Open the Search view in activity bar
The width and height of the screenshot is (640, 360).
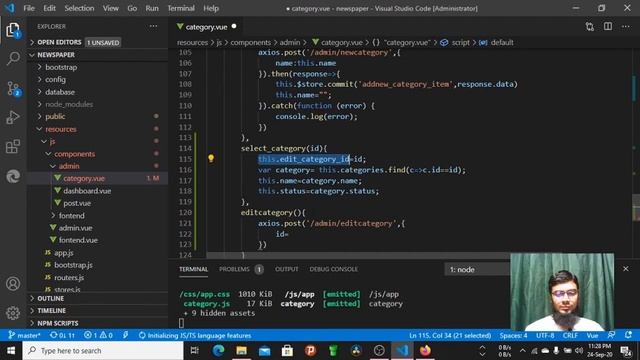point(13,58)
